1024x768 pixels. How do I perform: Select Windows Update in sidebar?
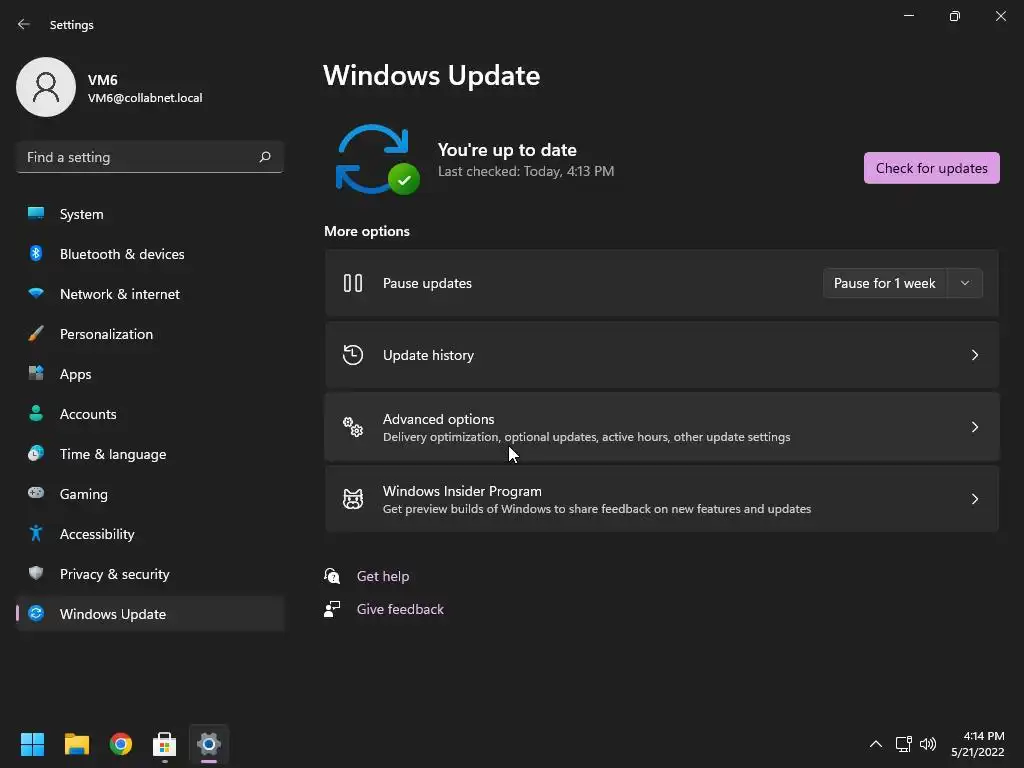coord(150,614)
